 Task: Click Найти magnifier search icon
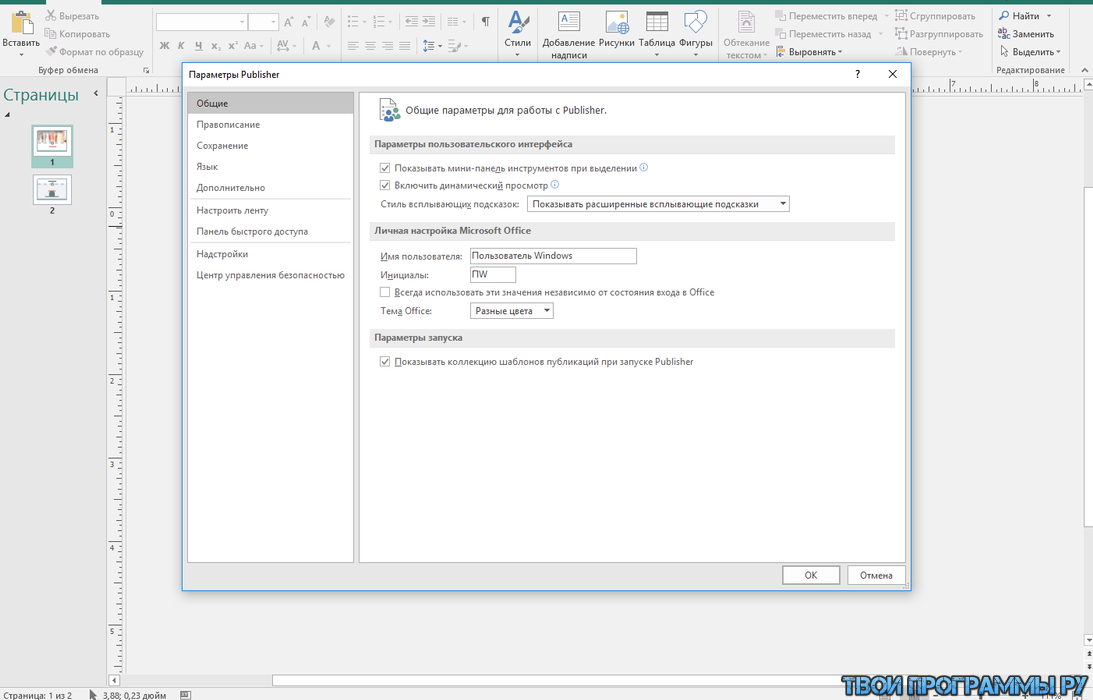(x=1004, y=15)
